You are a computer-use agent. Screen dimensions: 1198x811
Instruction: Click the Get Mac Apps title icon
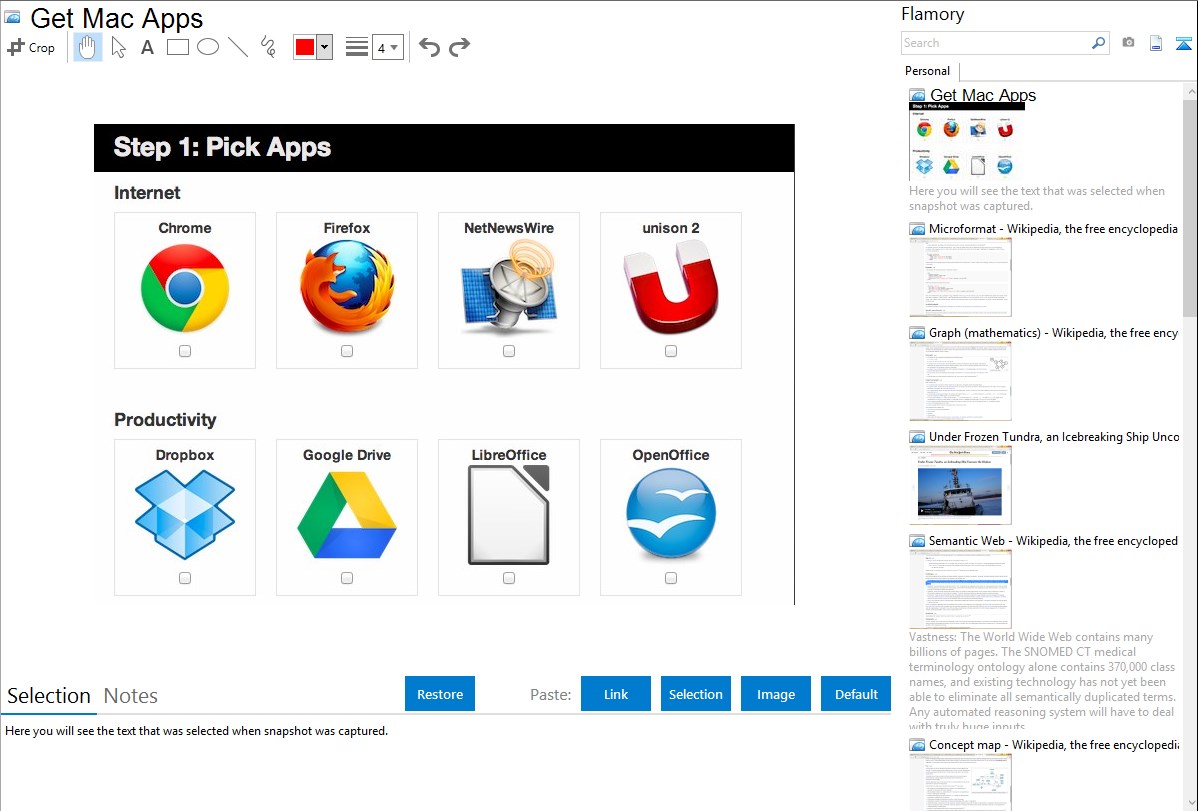(12, 17)
